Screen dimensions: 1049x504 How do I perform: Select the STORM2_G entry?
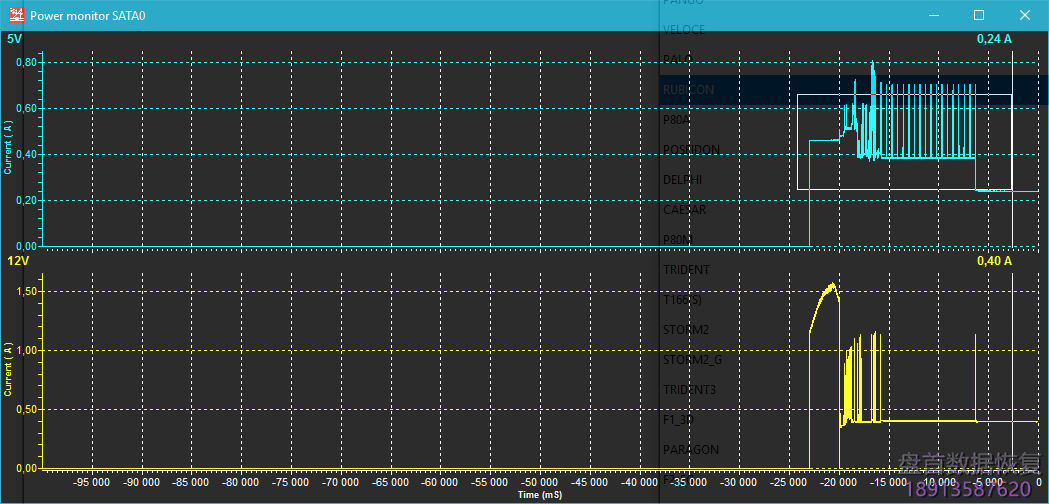691,360
